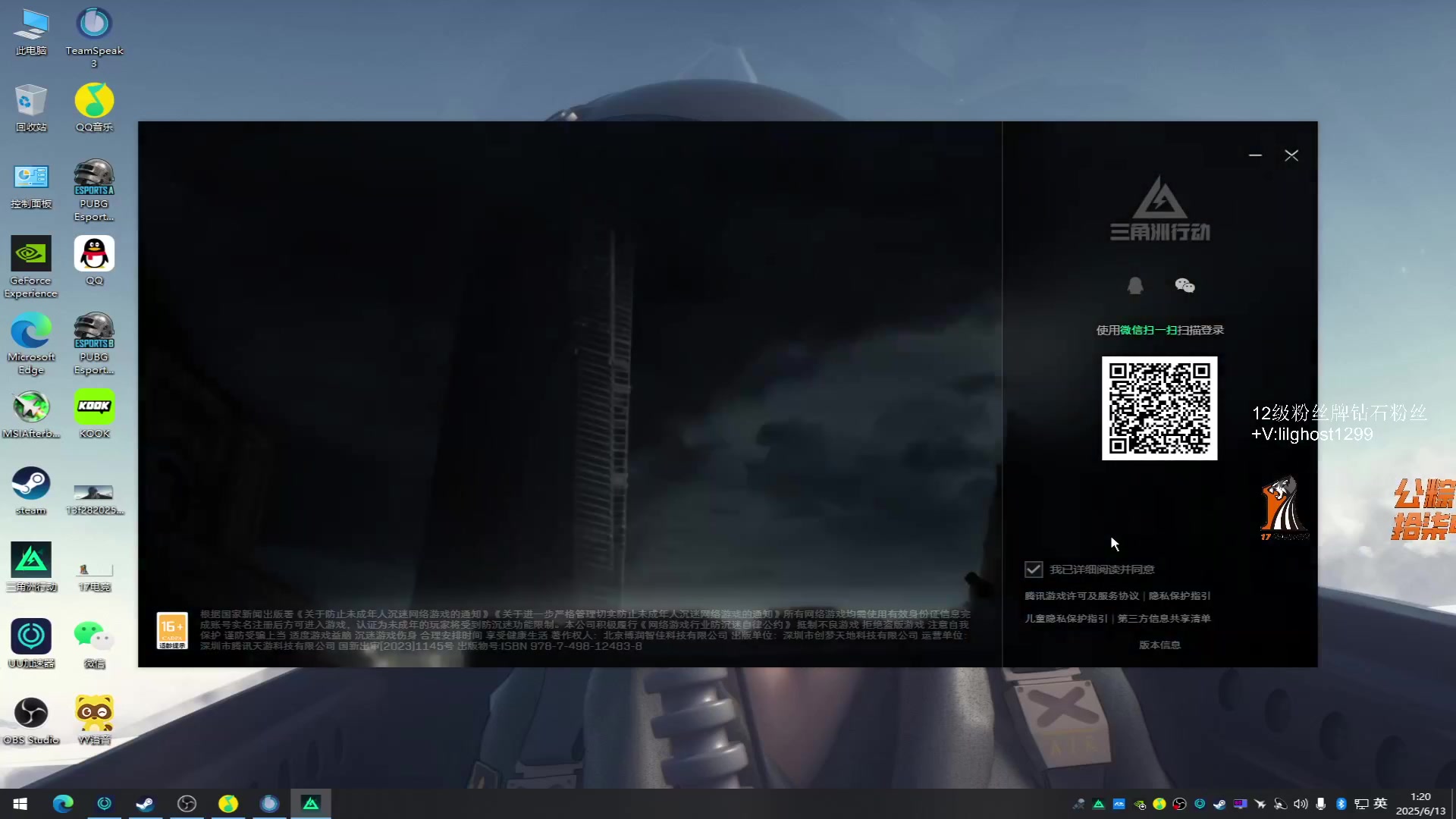The height and width of the screenshot is (819, 1456).
Task: Select the GeForce Experience desktop icon
Action: (x=31, y=267)
